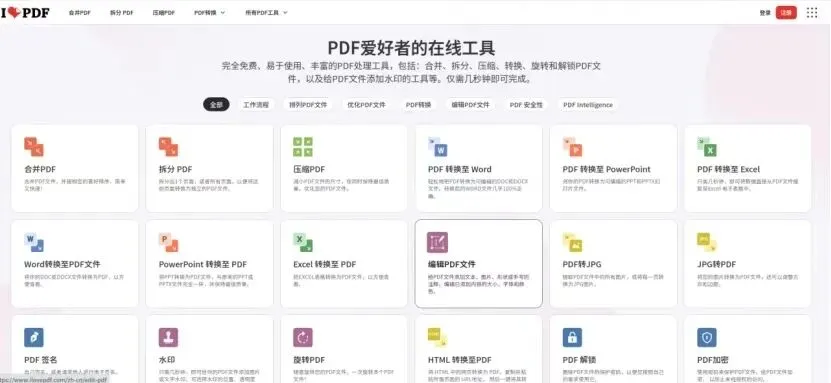Select the 工作流程 filter tab

click(x=256, y=105)
